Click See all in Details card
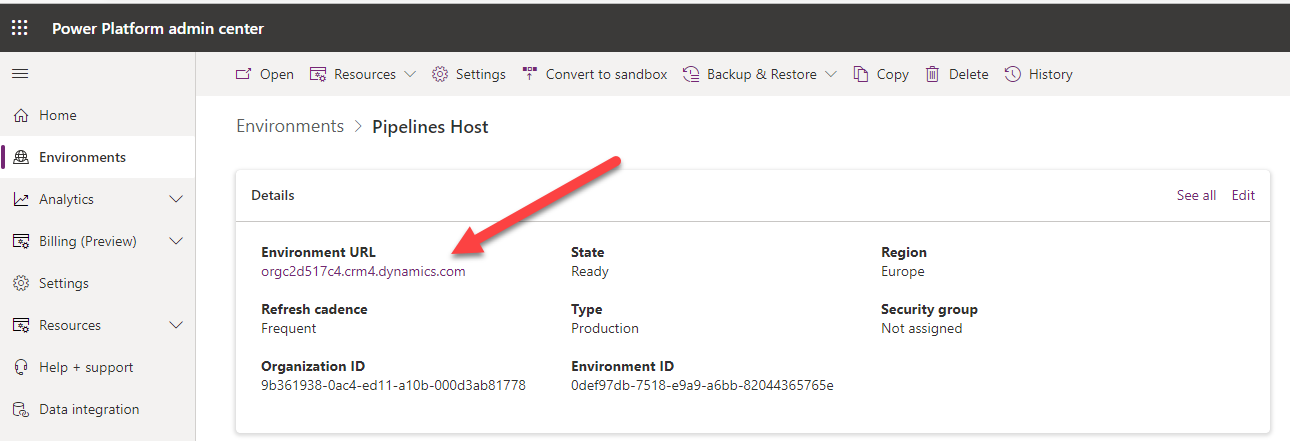 (x=1196, y=195)
